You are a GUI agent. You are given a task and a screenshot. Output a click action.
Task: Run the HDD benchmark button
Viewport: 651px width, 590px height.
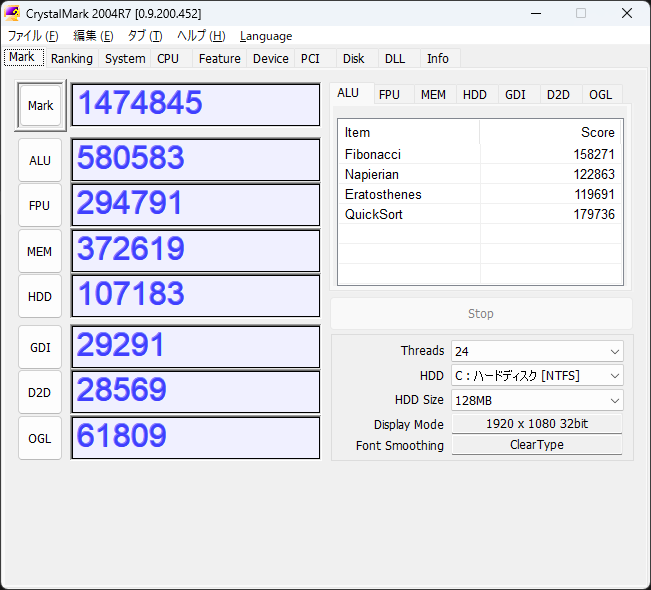[40, 296]
